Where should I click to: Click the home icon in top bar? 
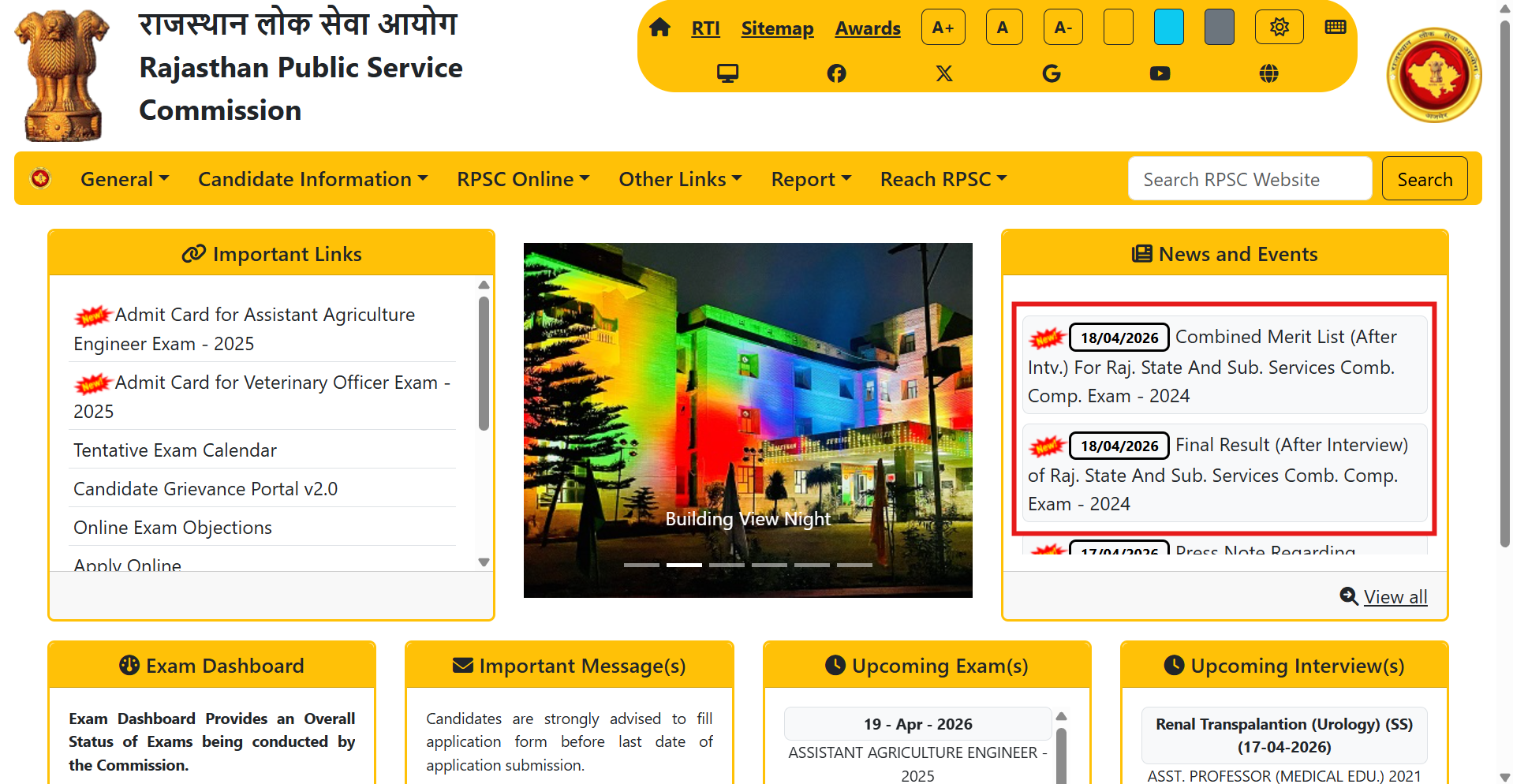tap(659, 28)
